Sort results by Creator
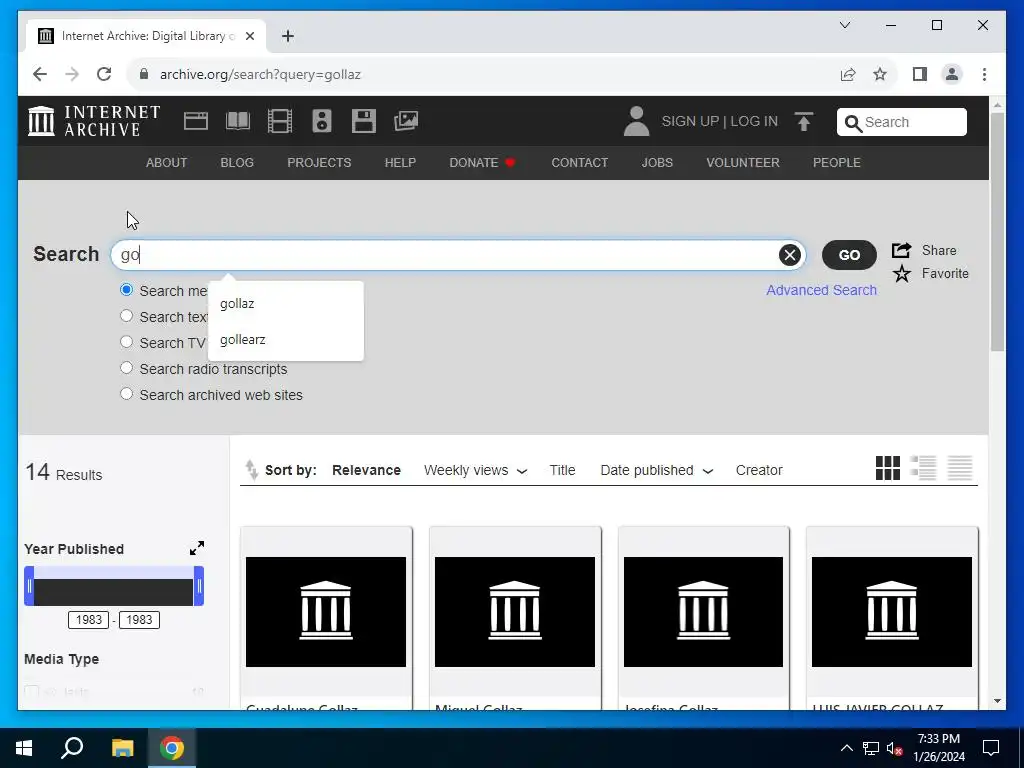1024x768 pixels. pyautogui.click(x=759, y=470)
